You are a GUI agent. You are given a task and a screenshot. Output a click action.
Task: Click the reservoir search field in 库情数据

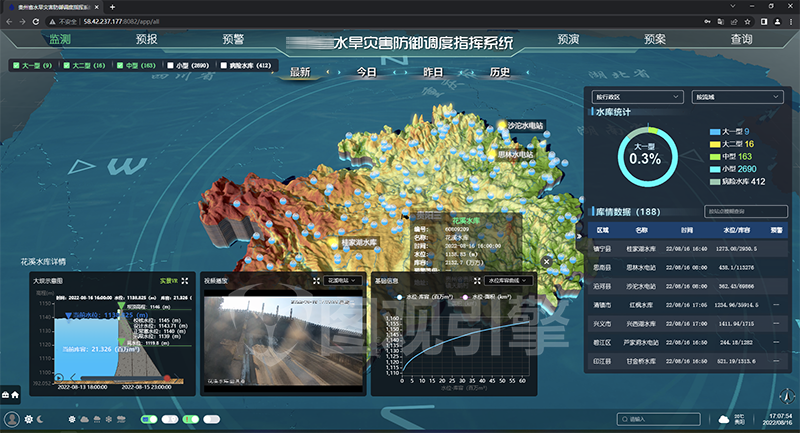tap(745, 211)
